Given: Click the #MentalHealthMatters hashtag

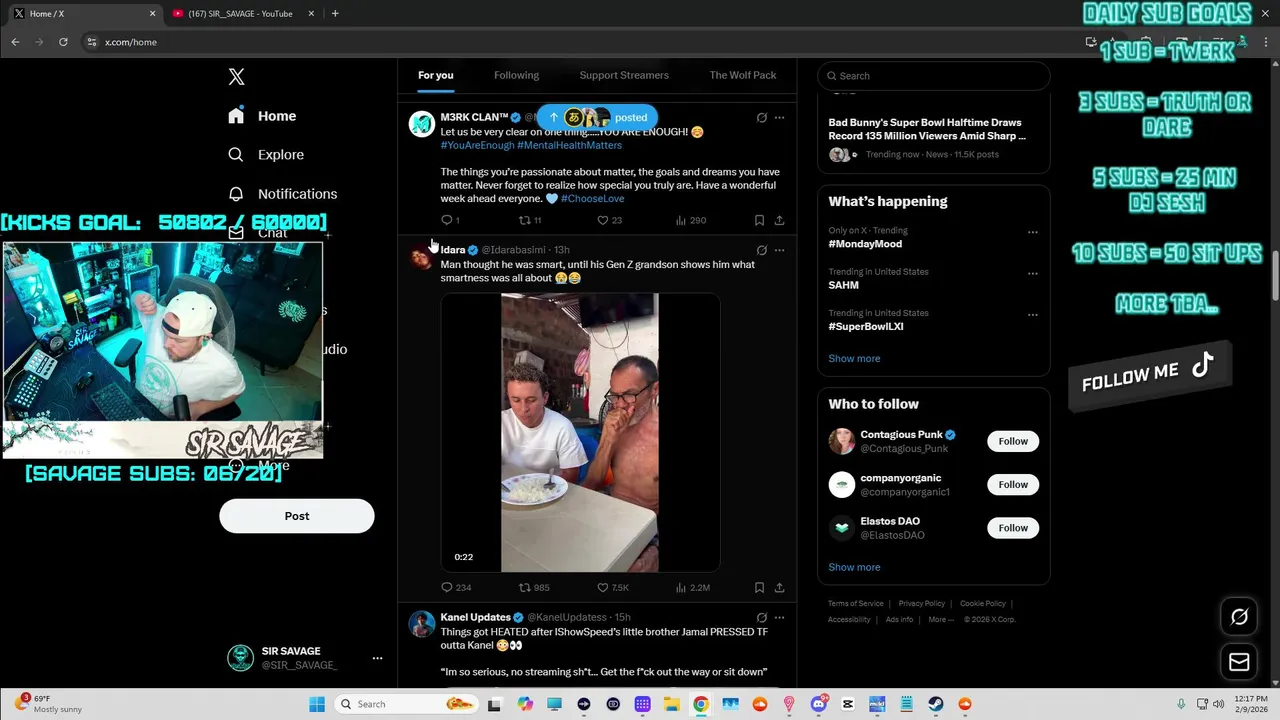Looking at the screenshot, I should pyautogui.click(x=569, y=145).
